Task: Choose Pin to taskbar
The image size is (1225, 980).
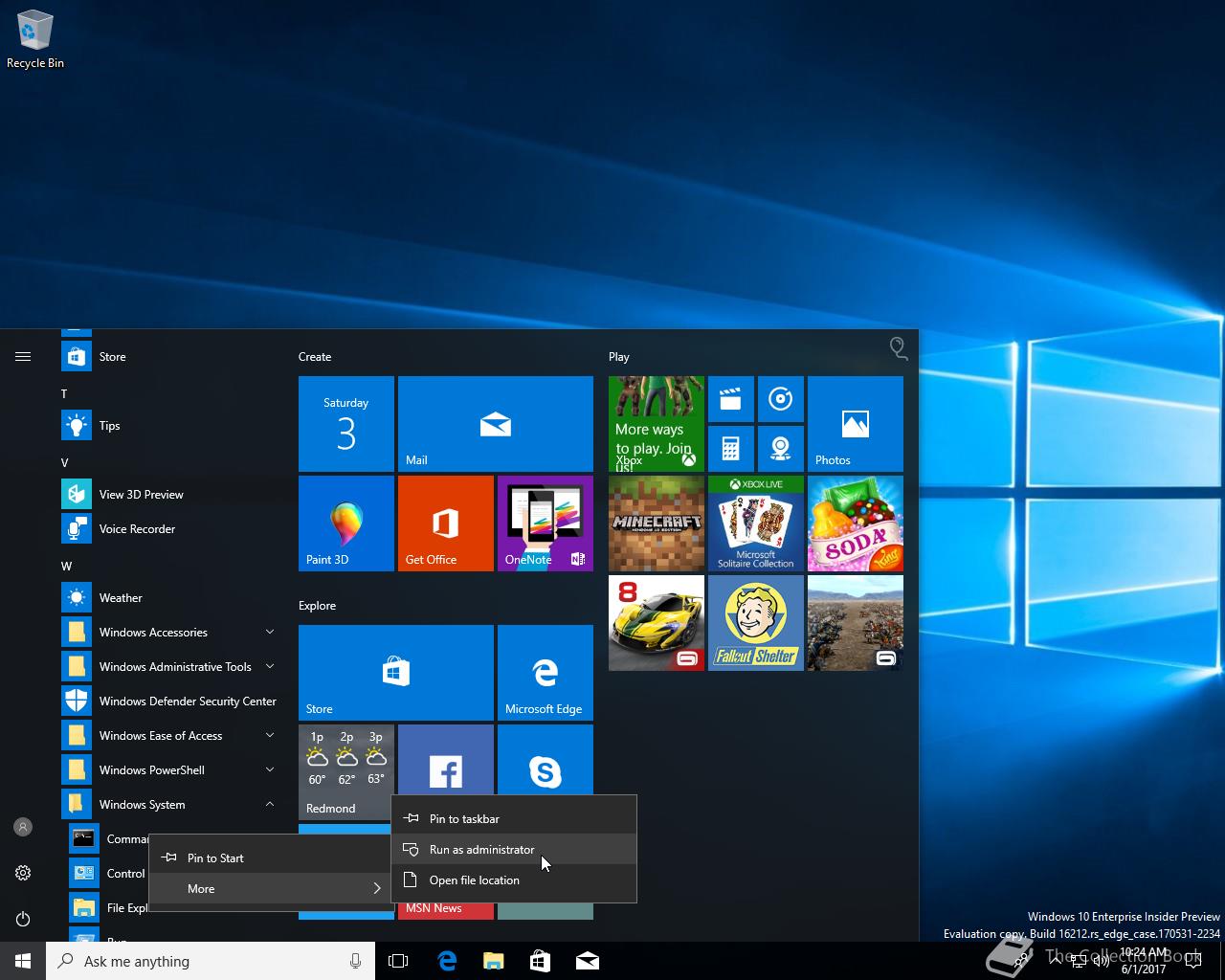Action: (x=514, y=819)
